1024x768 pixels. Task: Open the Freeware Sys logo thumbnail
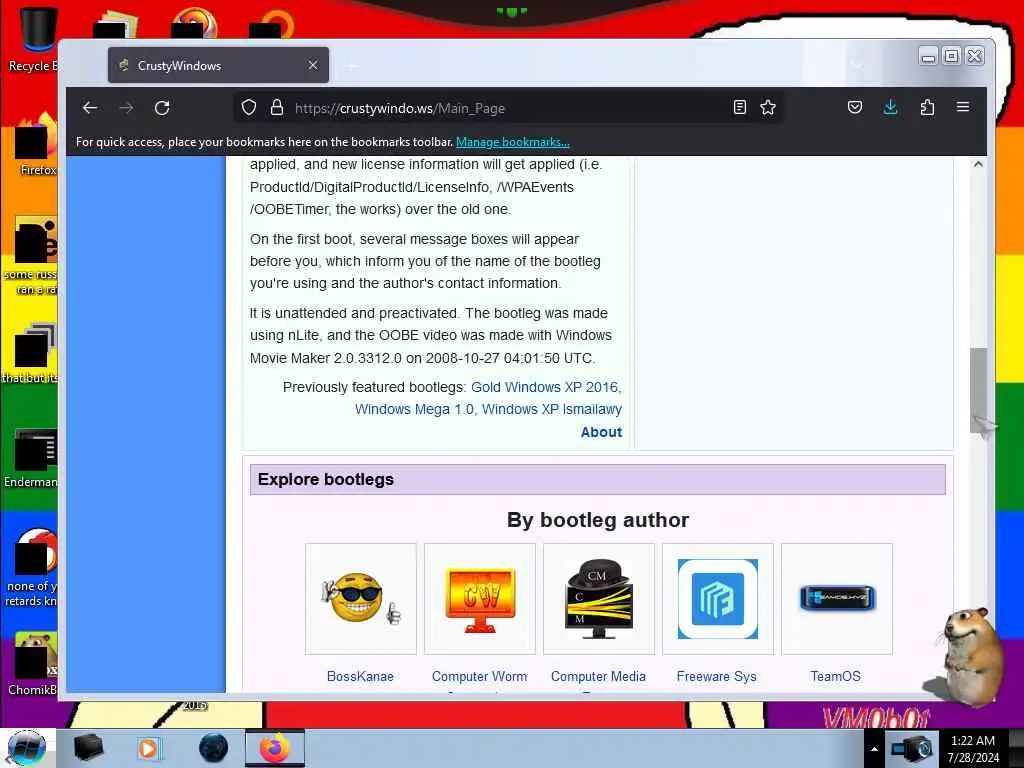[718, 599]
